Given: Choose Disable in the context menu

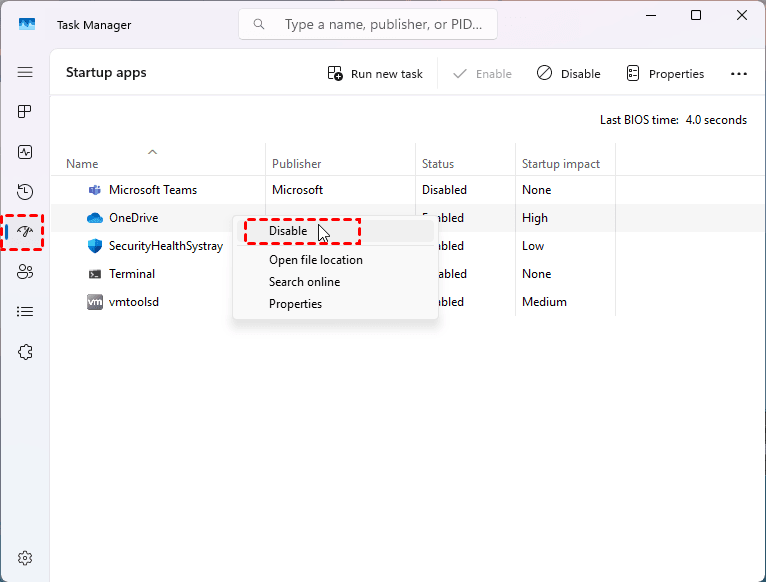Looking at the screenshot, I should (x=289, y=231).
